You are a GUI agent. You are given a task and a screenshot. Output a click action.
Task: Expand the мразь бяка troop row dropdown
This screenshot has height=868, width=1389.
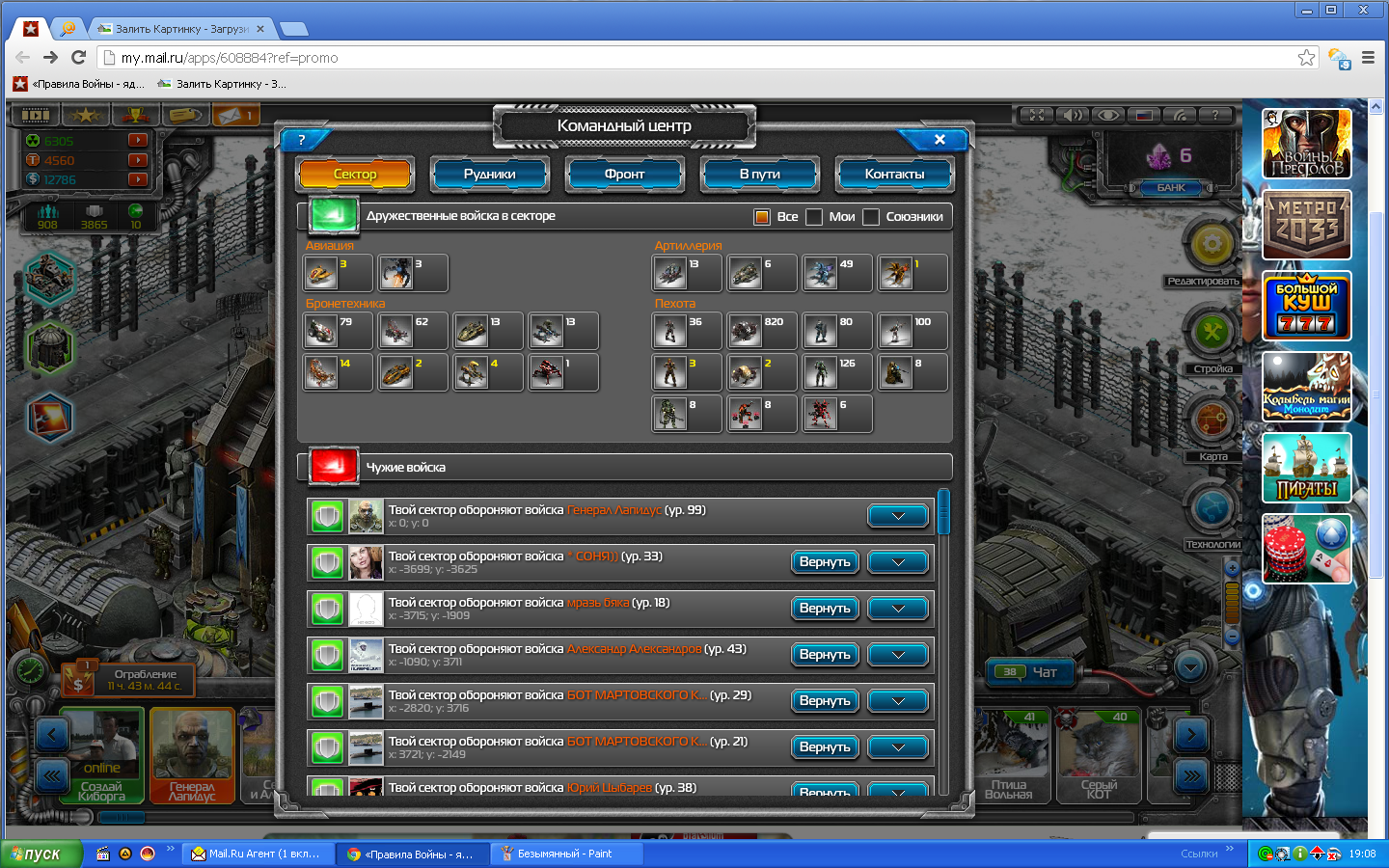click(x=898, y=609)
